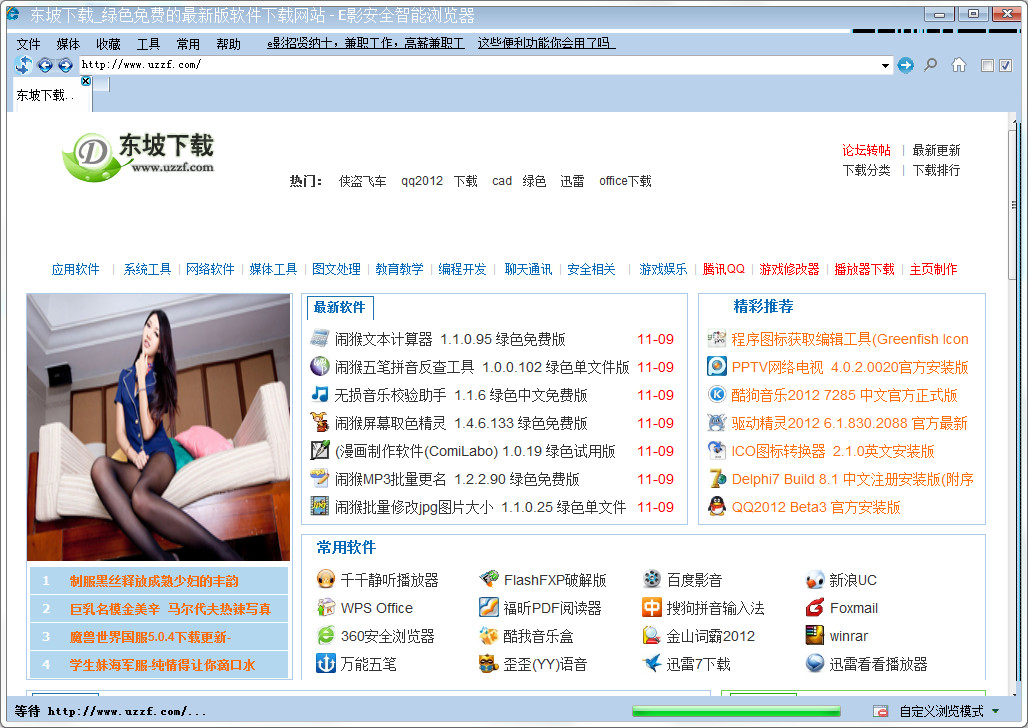Go back with the back arrow icon
This screenshot has height=728, width=1028.
coord(45,65)
